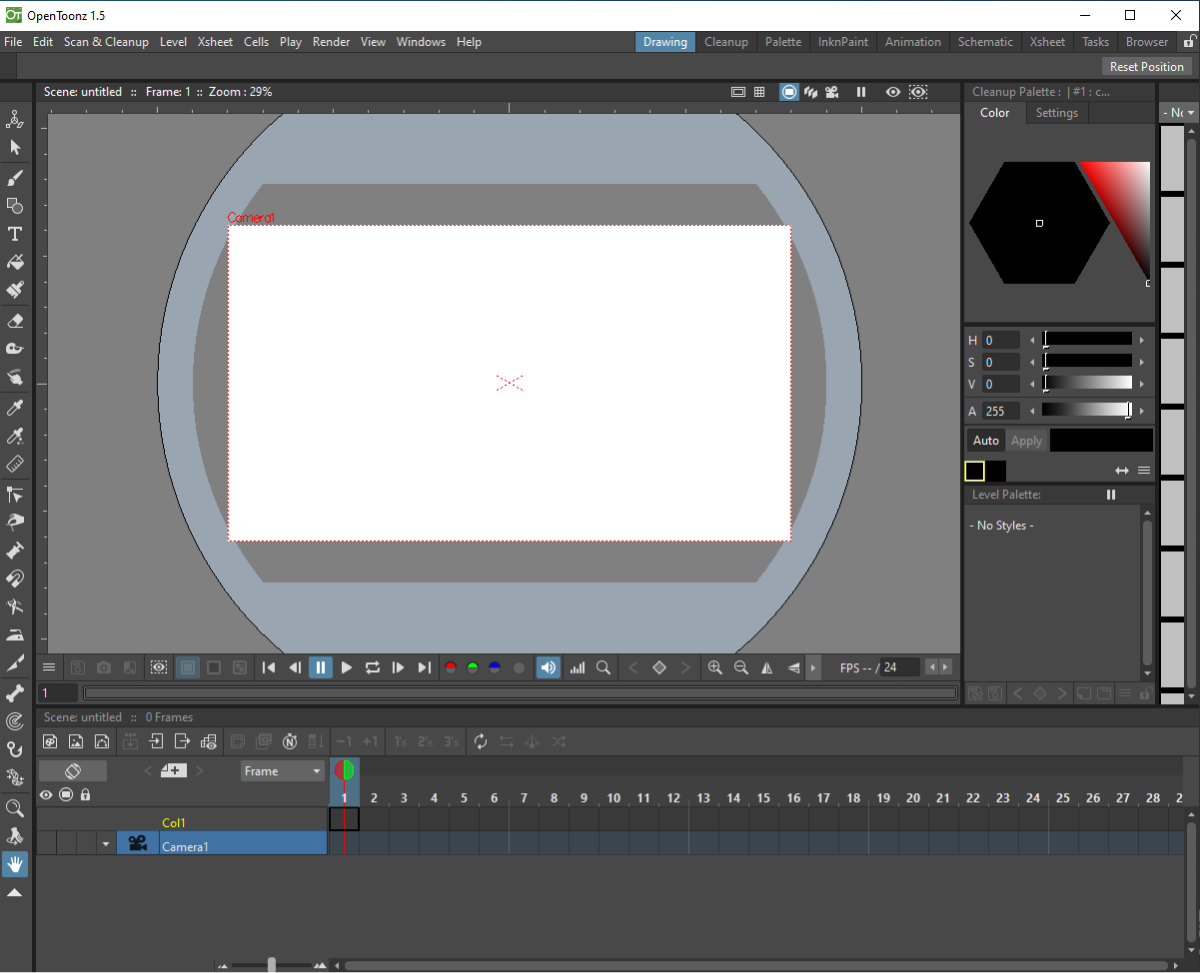Image resolution: width=1200 pixels, height=973 pixels.
Task: Select the Brush tool
Action: pyautogui.click(x=15, y=178)
